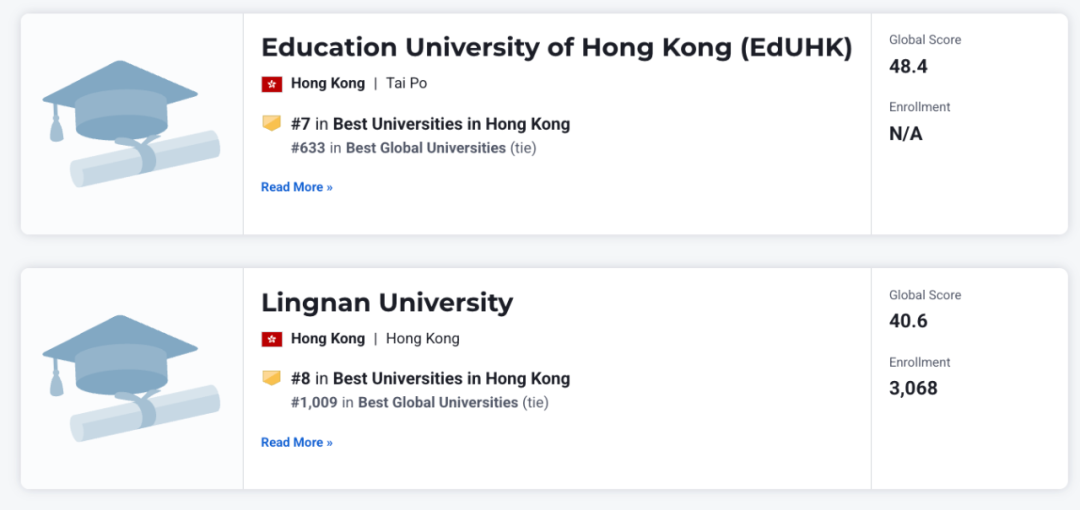Click the yellow badge icon beside #8 ranking
Viewport: 1080px width, 510px height.
271,378
